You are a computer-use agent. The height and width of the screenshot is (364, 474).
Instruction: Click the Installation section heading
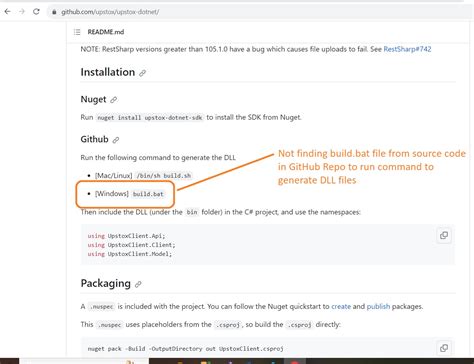click(108, 72)
